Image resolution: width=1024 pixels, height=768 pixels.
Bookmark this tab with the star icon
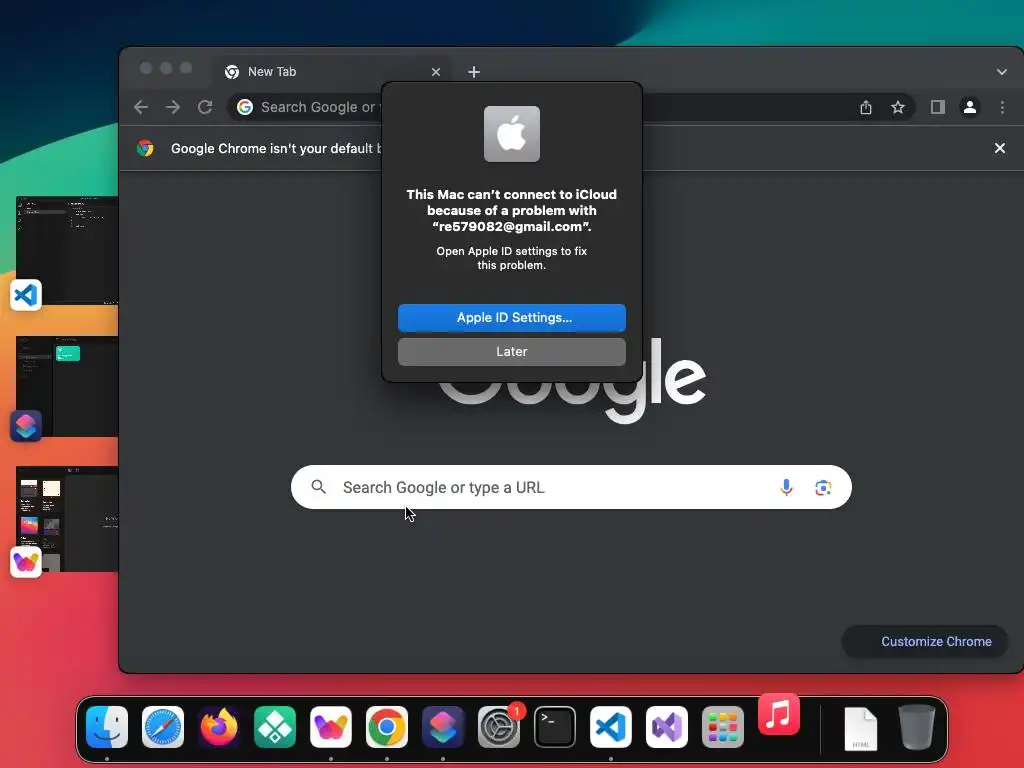click(x=898, y=107)
